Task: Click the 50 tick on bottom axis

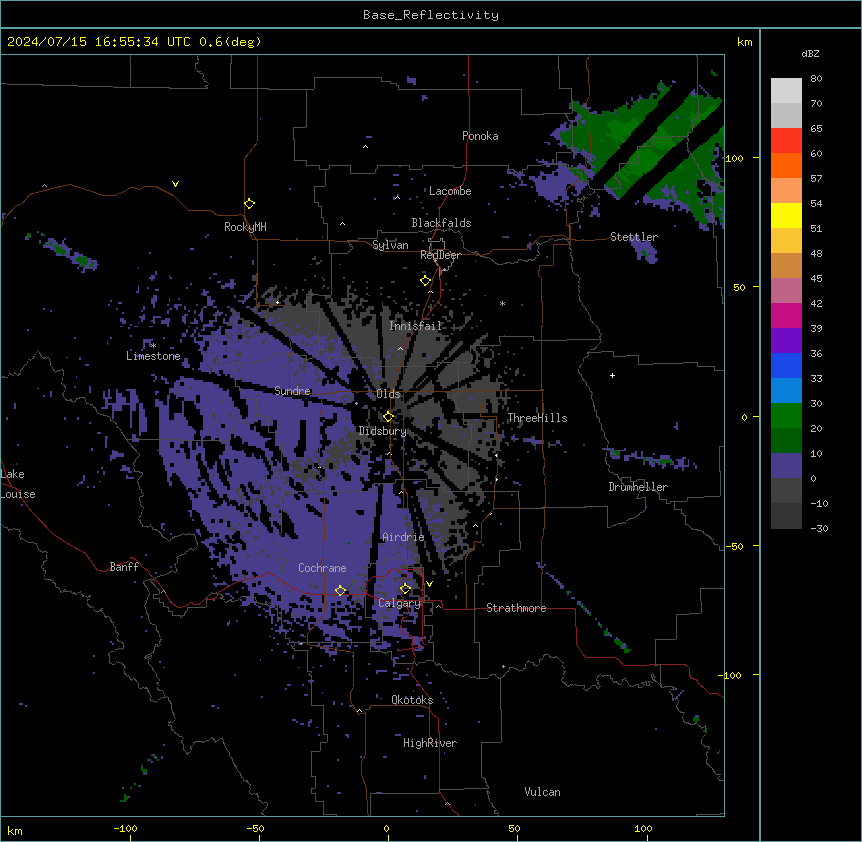Action: [514, 828]
